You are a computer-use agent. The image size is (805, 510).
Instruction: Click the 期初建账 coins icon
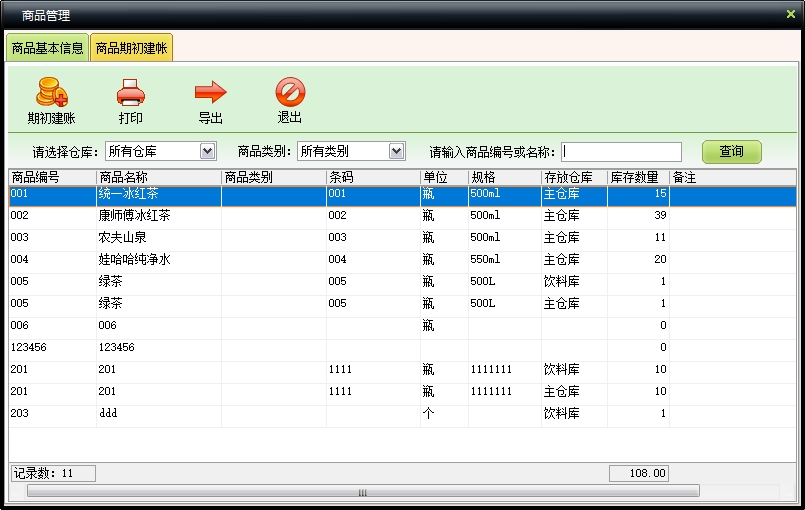coord(51,94)
